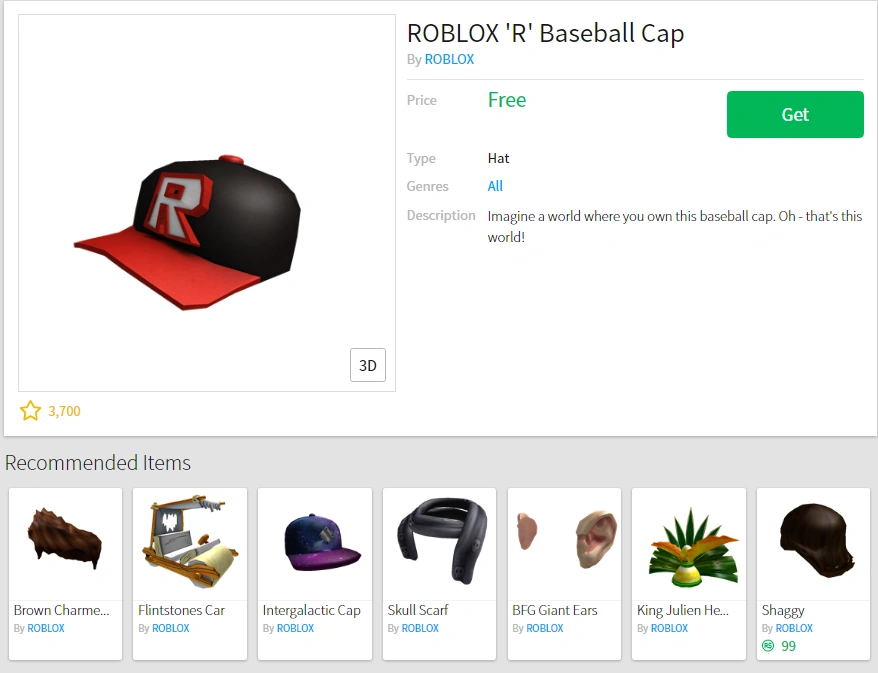Open the Flintstones Car item image
This screenshot has width=878, height=673.
[x=190, y=544]
